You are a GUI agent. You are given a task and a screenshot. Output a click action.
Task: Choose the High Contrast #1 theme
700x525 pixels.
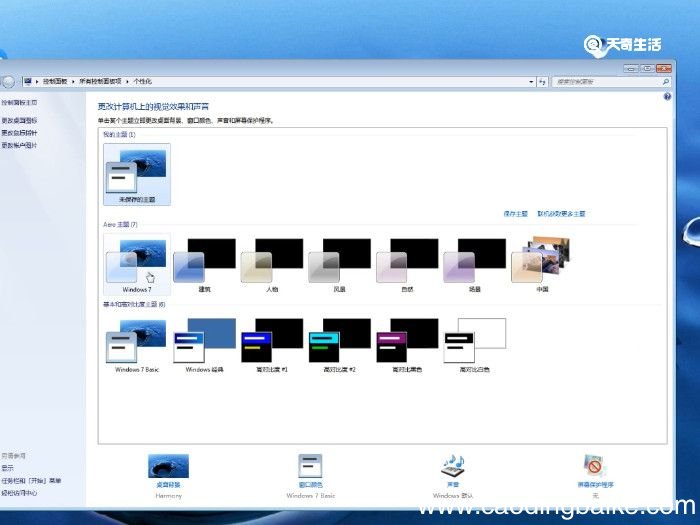pyautogui.click(x=272, y=345)
